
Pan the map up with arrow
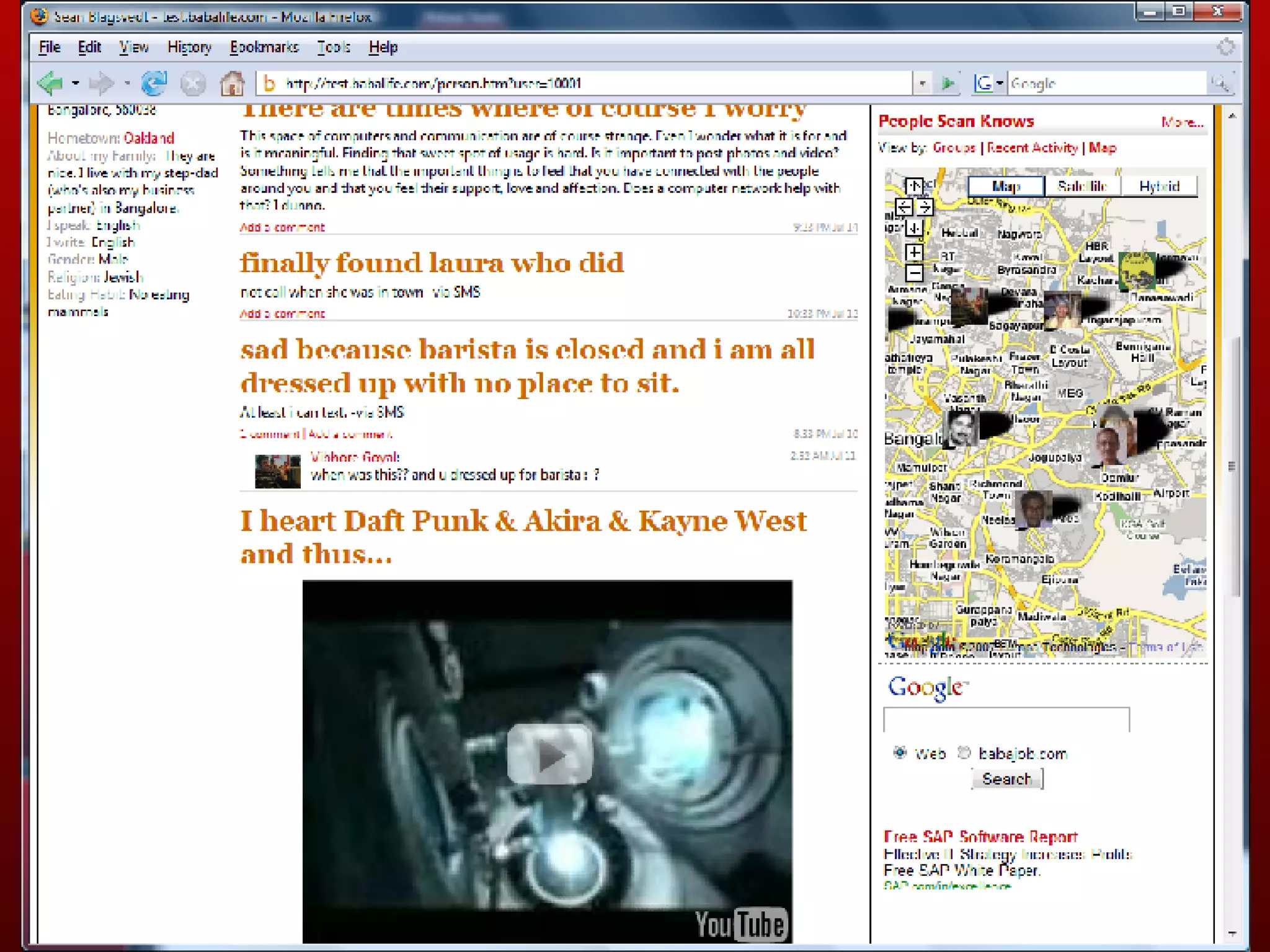point(914,186)
